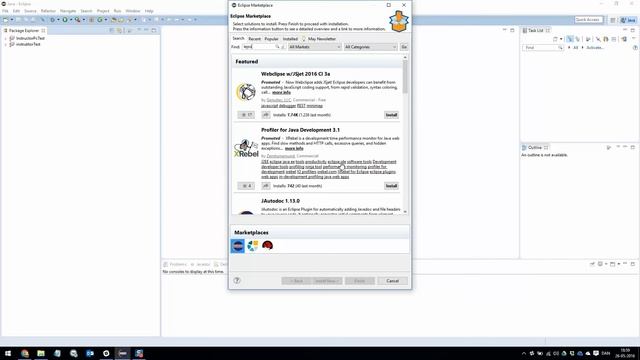Open Genuitec LLC vendor link

[279, 100]
